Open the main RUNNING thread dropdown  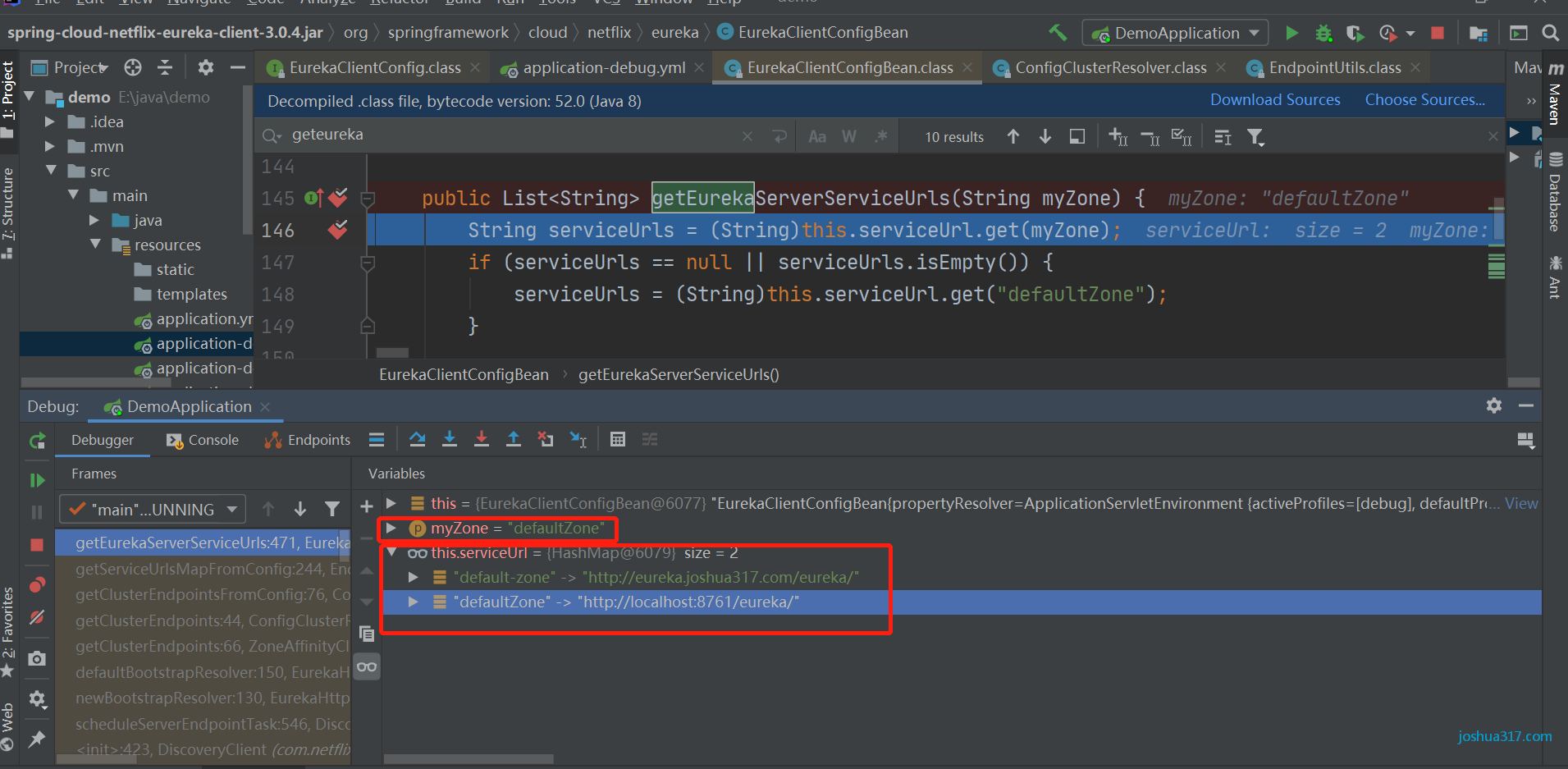tap(153, 510)
